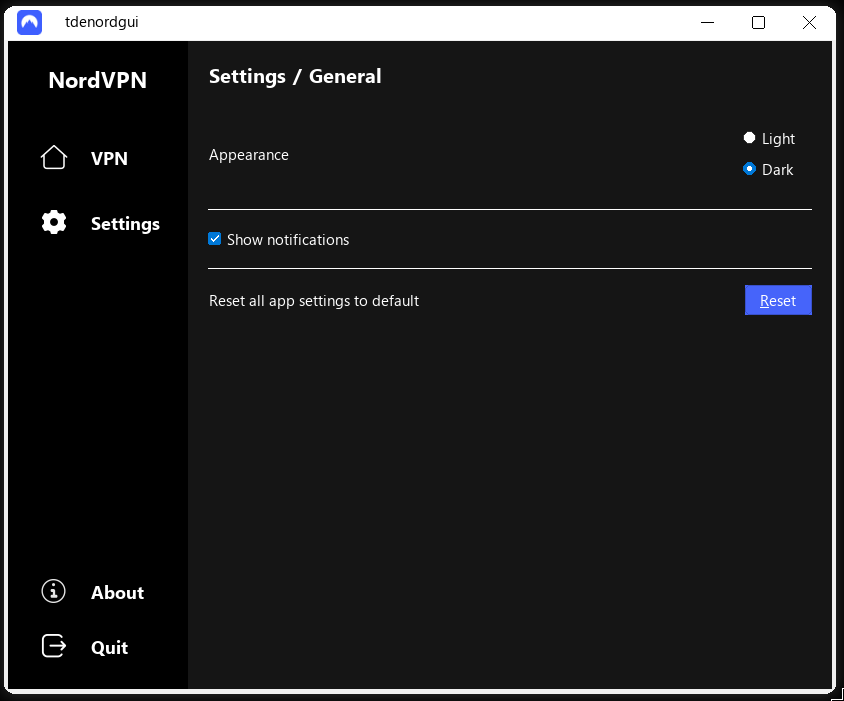Click the info circle icon beside About
Image resolution: width=844 pixels, height=701 pixels.
pyautogui.click(x=53, y=591)
